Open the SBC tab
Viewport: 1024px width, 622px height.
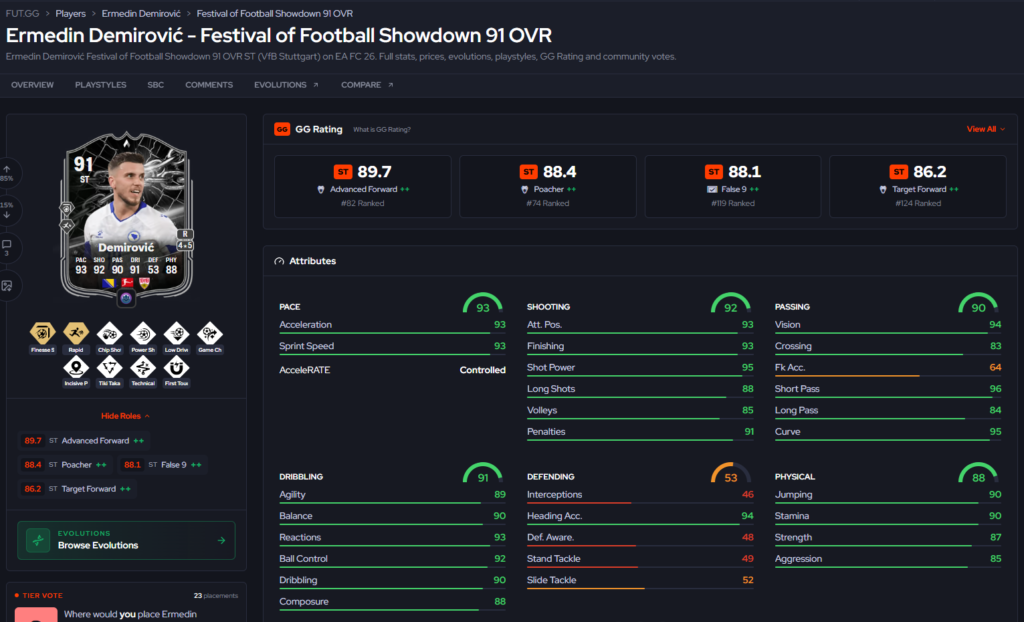pyautogui.click(x=155, y=85)
